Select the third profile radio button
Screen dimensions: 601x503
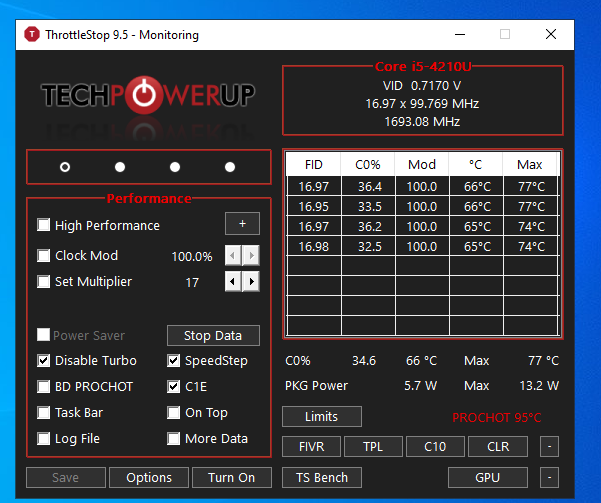[x=175, y=167]
